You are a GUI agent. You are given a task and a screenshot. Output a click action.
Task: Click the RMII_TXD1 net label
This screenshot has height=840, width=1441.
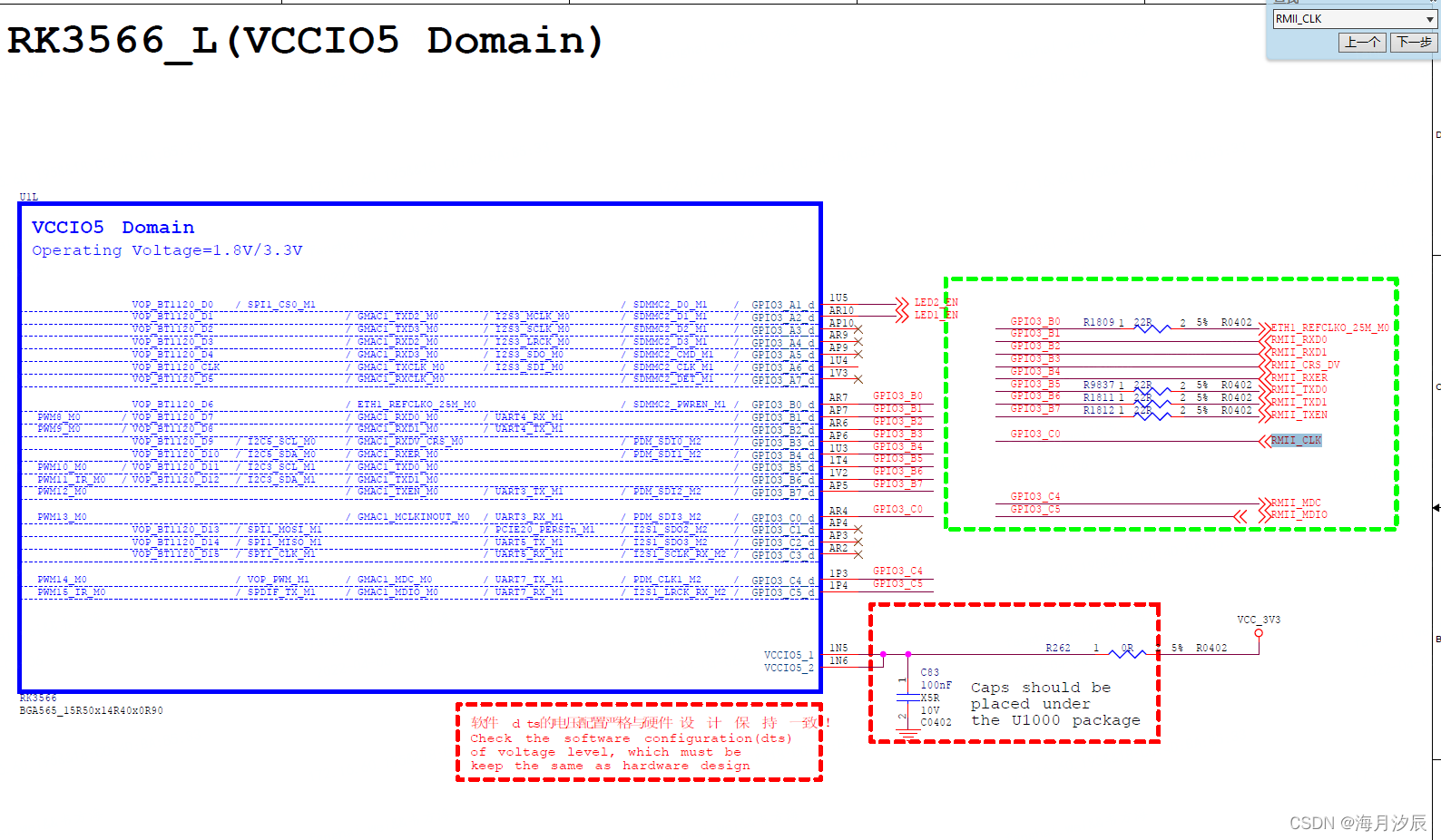pyautogui.click(x=1299, y=402)
